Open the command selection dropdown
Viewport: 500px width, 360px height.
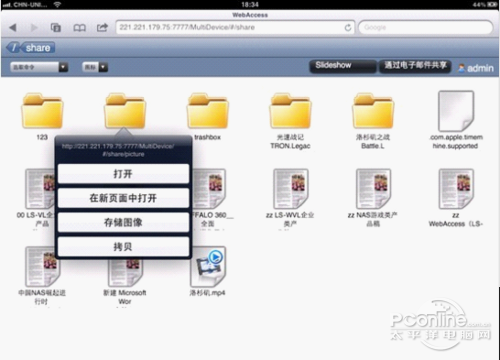point(39,67)
